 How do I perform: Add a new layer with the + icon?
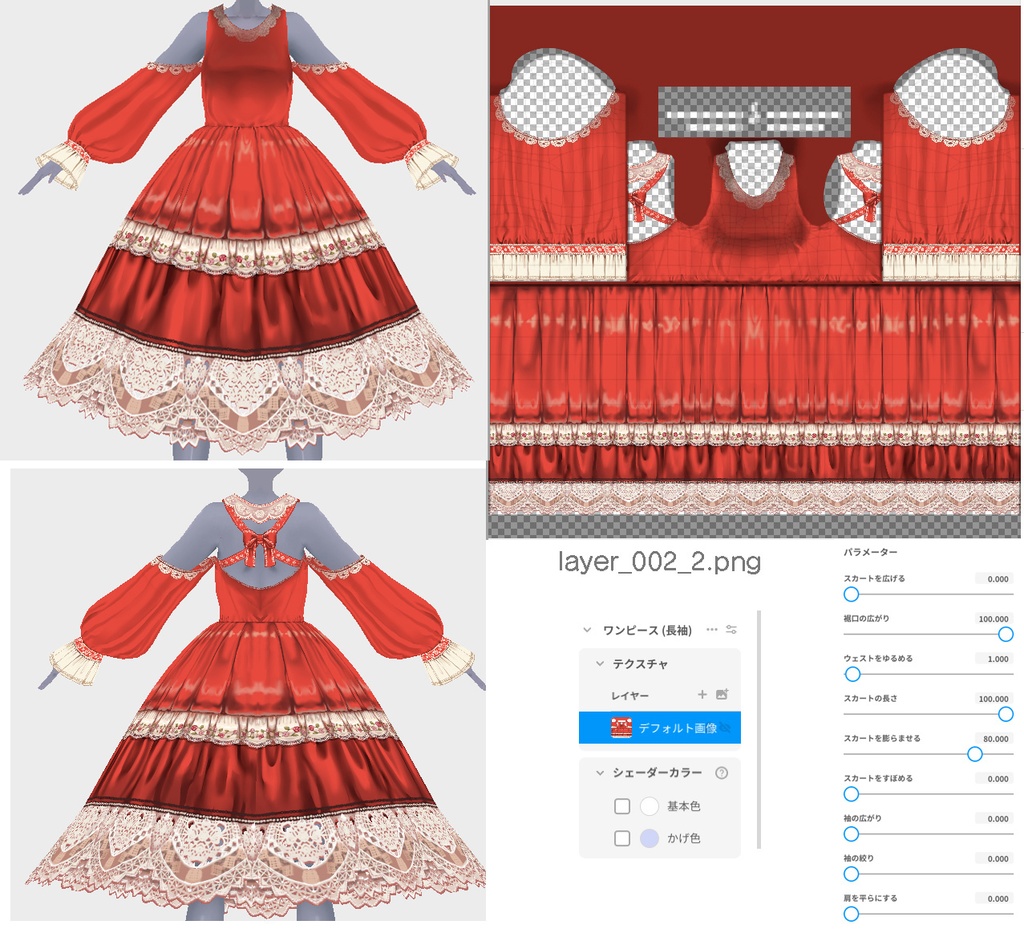coord(702,694)
